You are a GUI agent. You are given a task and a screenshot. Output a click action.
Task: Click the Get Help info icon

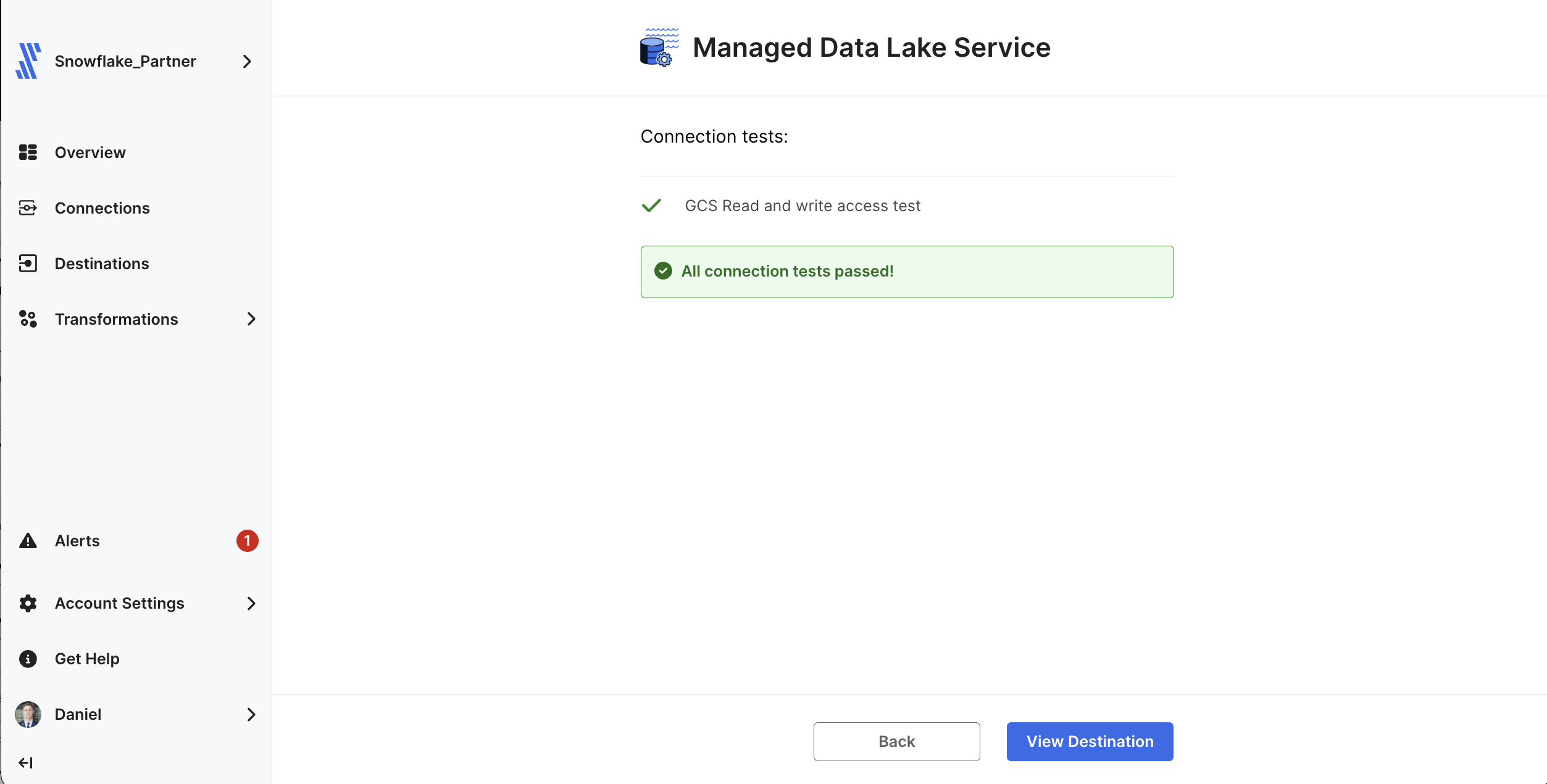(28, 659)
